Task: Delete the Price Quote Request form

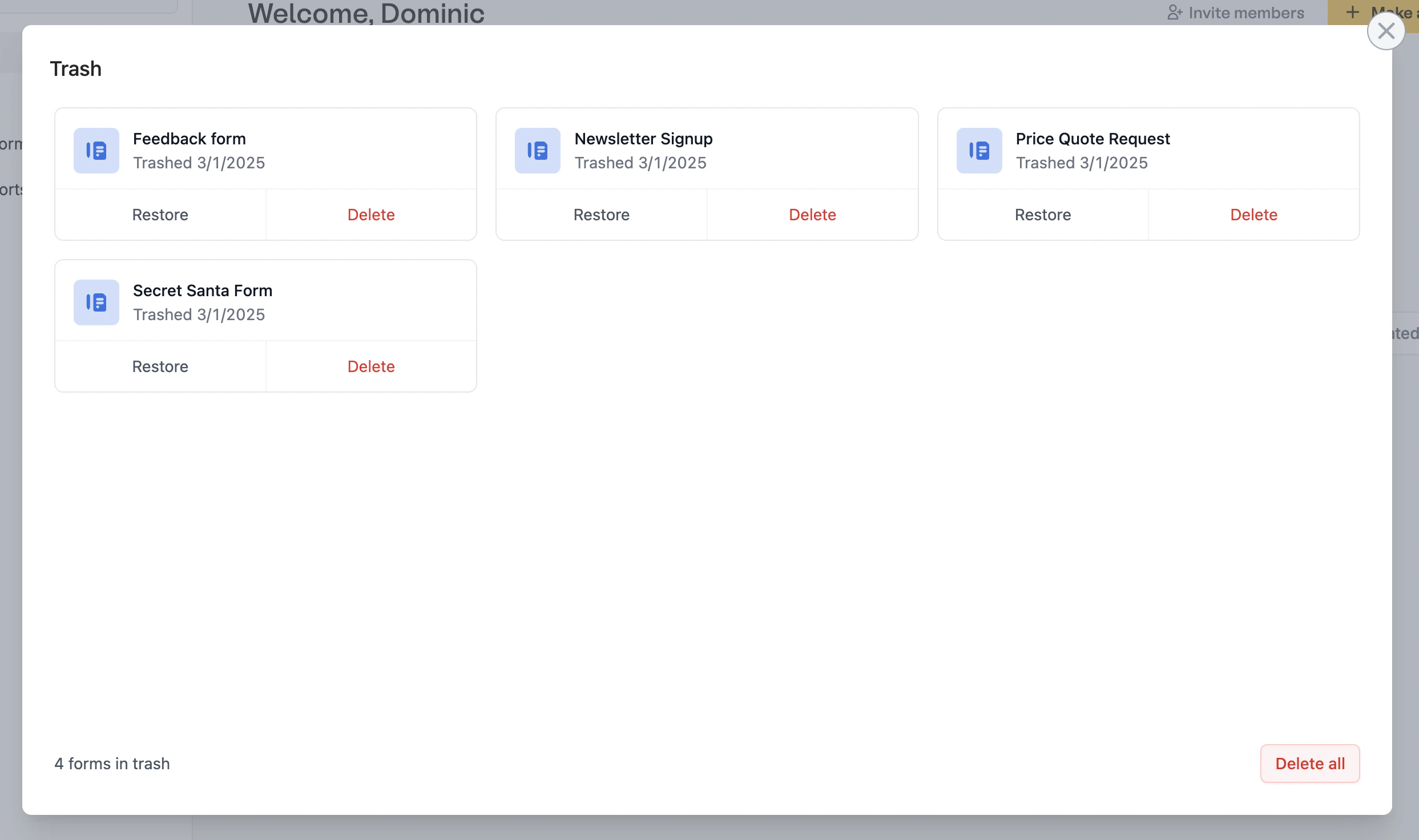Action: pos(1253,215)
